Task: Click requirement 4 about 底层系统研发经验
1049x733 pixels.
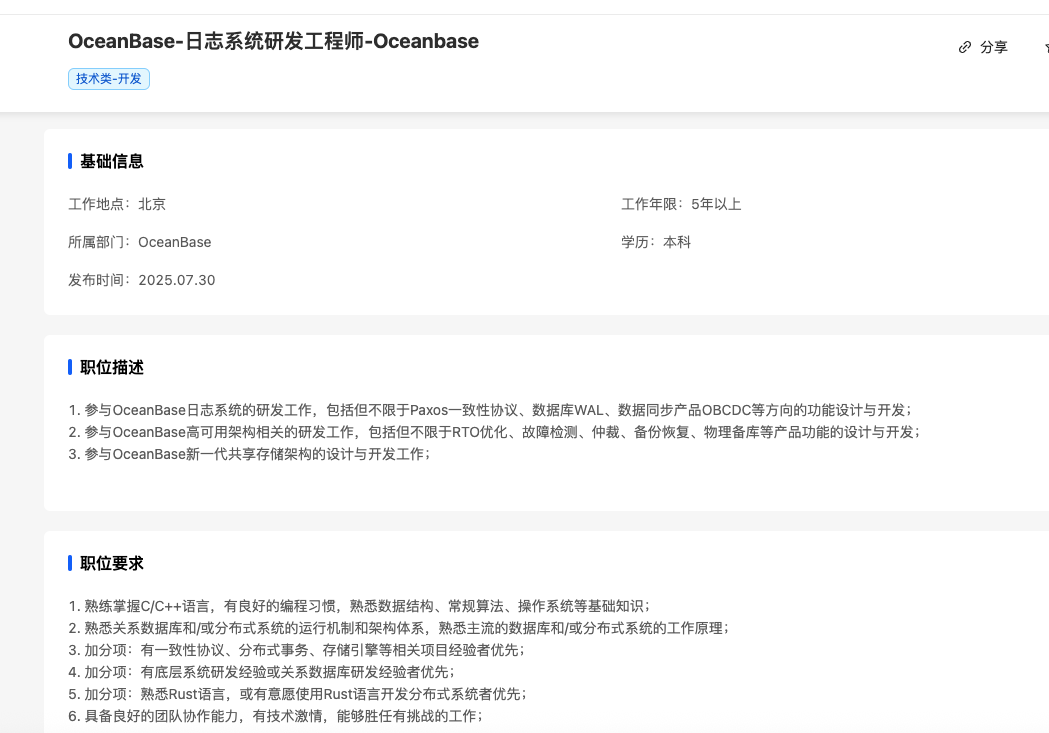Action: [262, 672]
